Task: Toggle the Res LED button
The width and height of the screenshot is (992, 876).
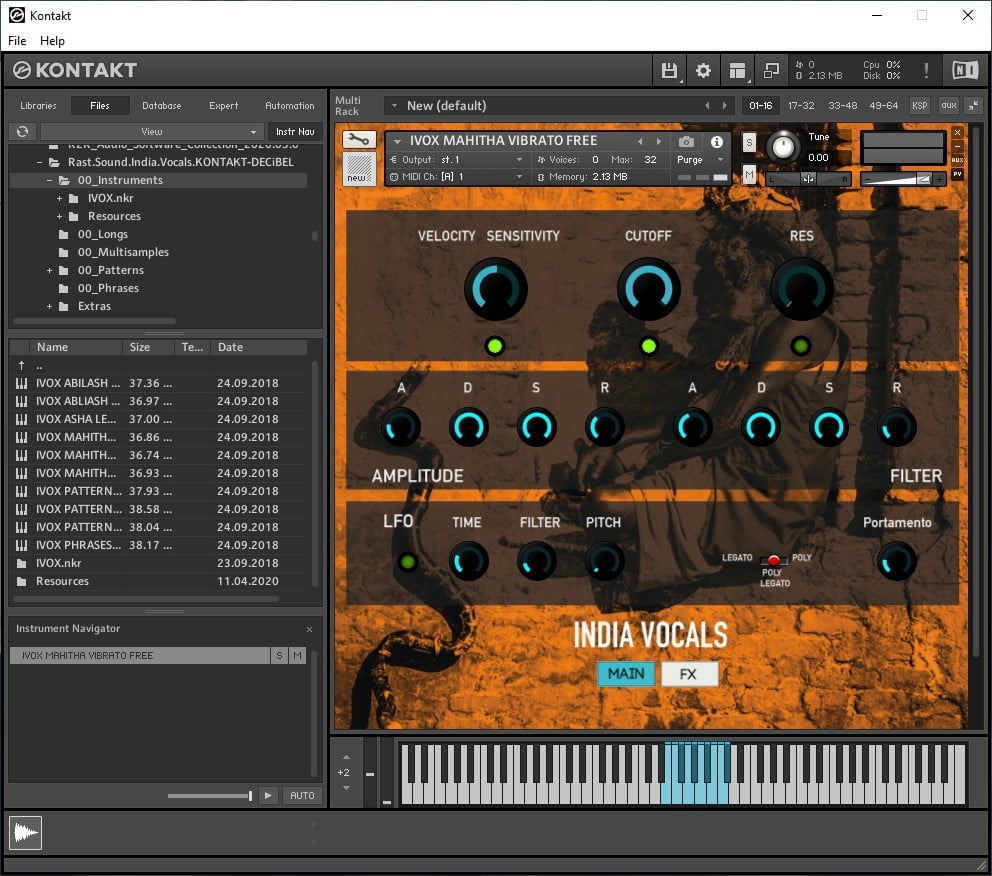Action: pos(801,346)
